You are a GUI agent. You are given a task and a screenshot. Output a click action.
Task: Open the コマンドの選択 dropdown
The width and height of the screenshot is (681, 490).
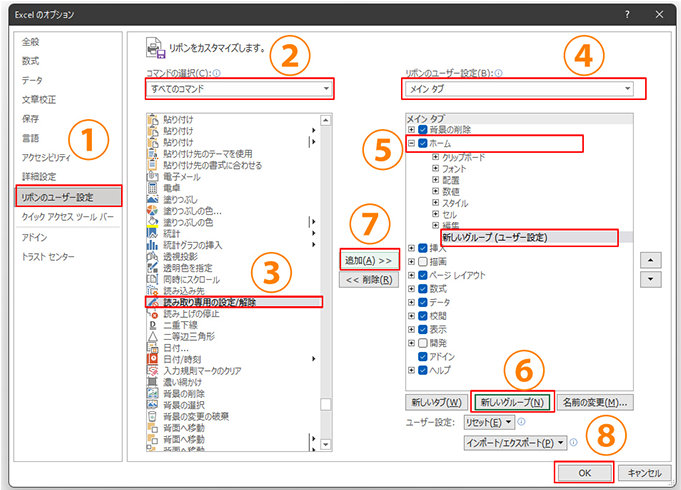click(239, 89)
